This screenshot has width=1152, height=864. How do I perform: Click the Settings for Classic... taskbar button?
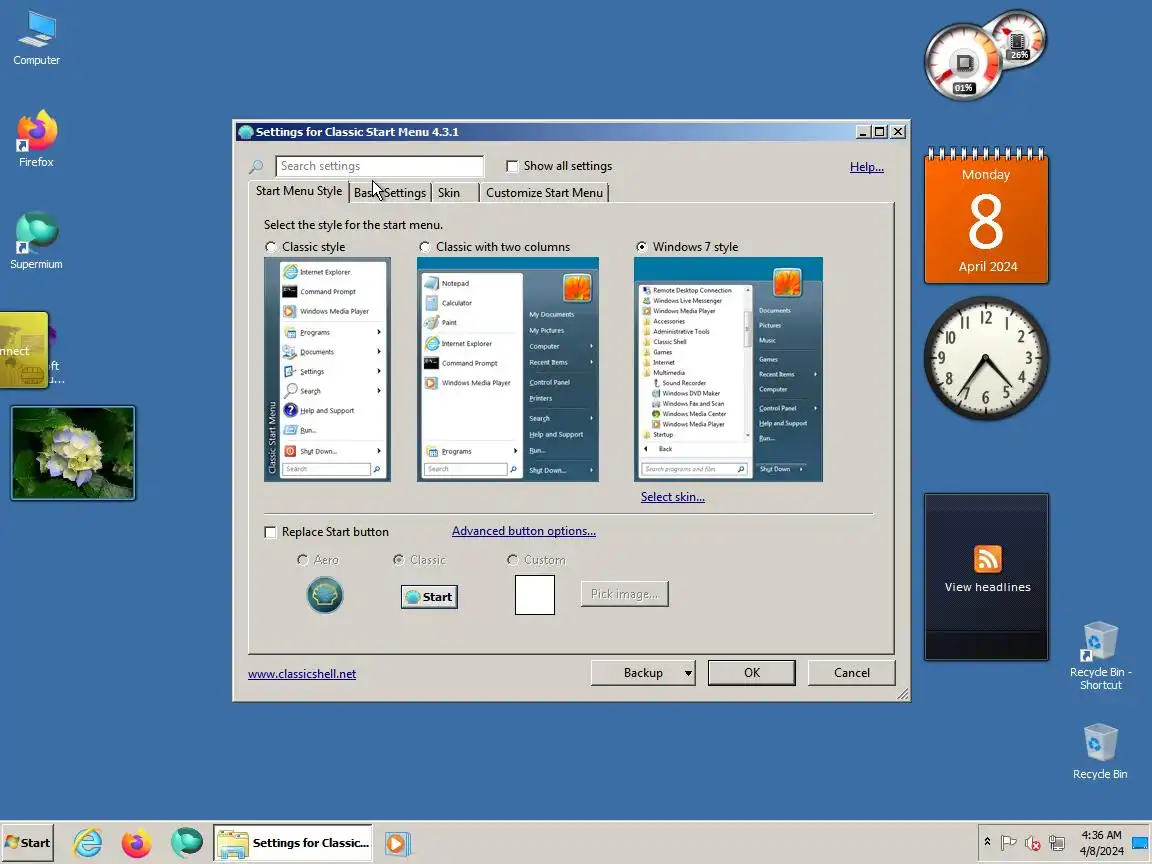[293, 843]
